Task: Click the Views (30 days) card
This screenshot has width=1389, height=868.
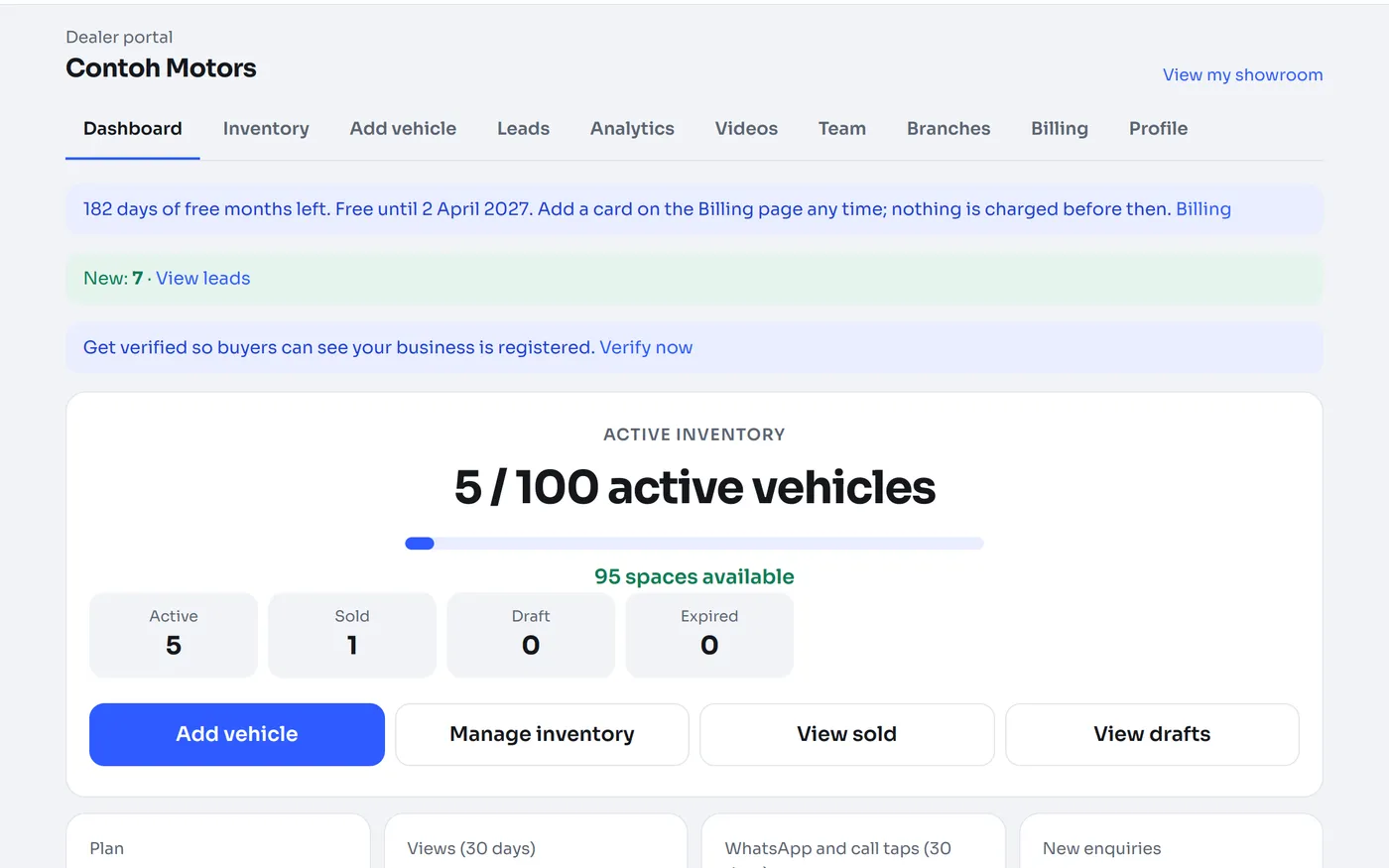Action: [x=536, y=841]
